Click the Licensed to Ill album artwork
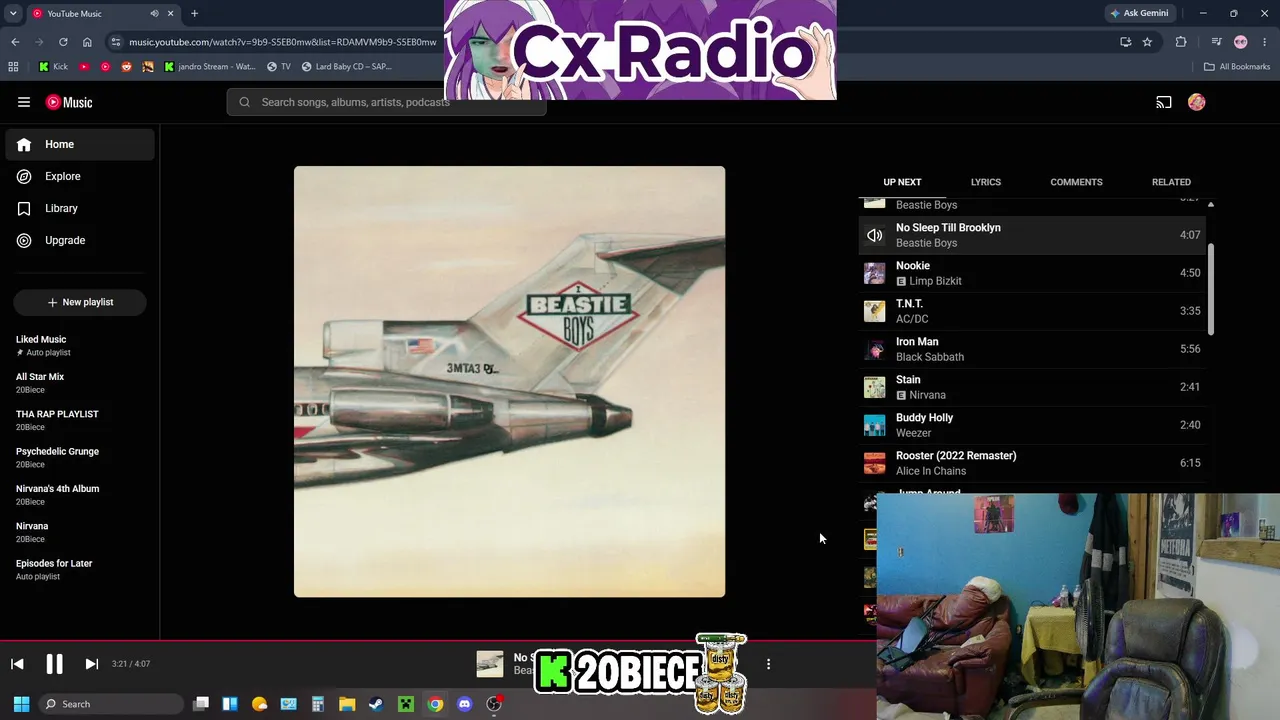This screenshot has height=720, width=1280. pyautogui.click(x=509, y=382)
